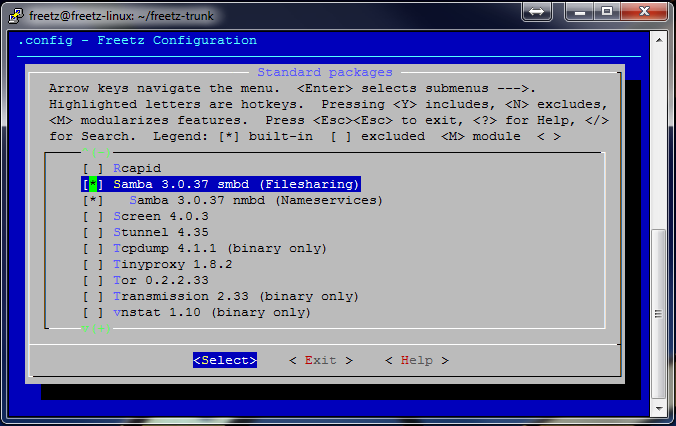The height and width of the screenshot is (426, 676).
Task: Enable the Tor 0.2.2.33 checkbox
Action: click(93, 280)
